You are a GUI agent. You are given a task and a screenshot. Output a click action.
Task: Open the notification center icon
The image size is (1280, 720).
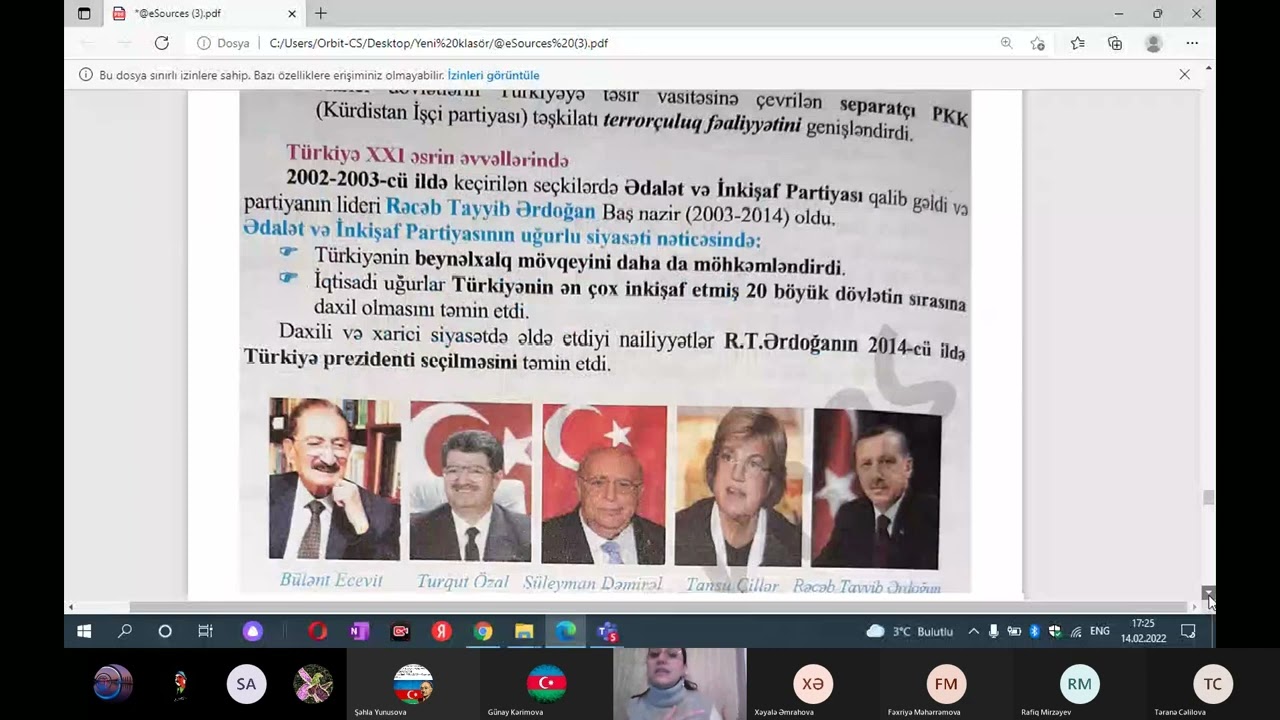click(1188, 631)
